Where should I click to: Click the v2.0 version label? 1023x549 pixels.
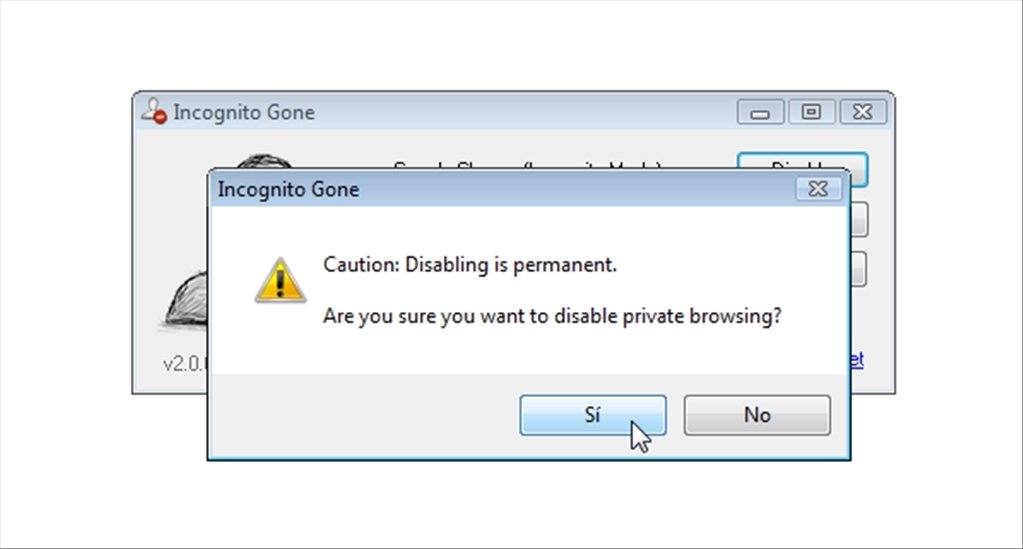[x=185, y=364]
